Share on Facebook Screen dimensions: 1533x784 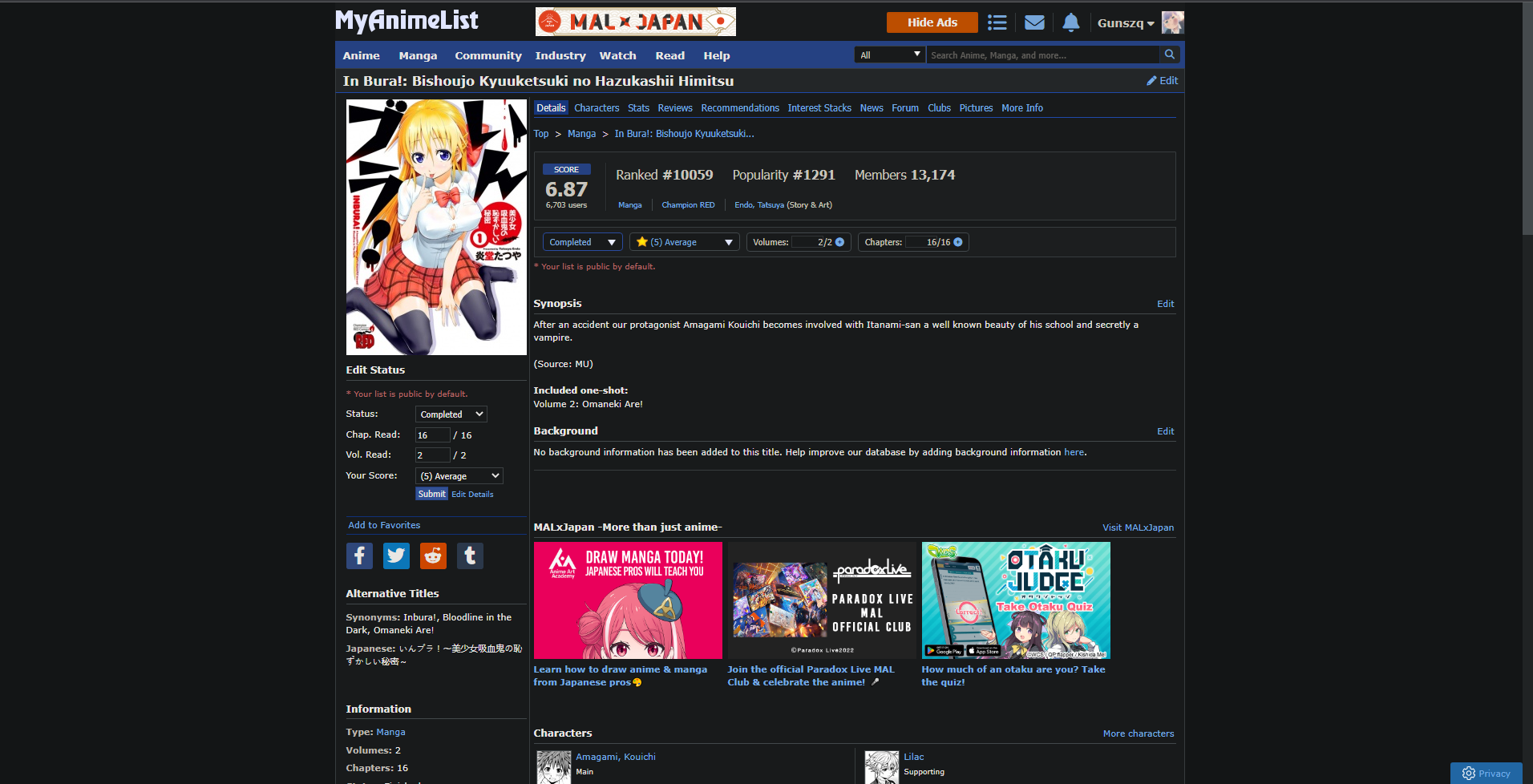[359, 556]
